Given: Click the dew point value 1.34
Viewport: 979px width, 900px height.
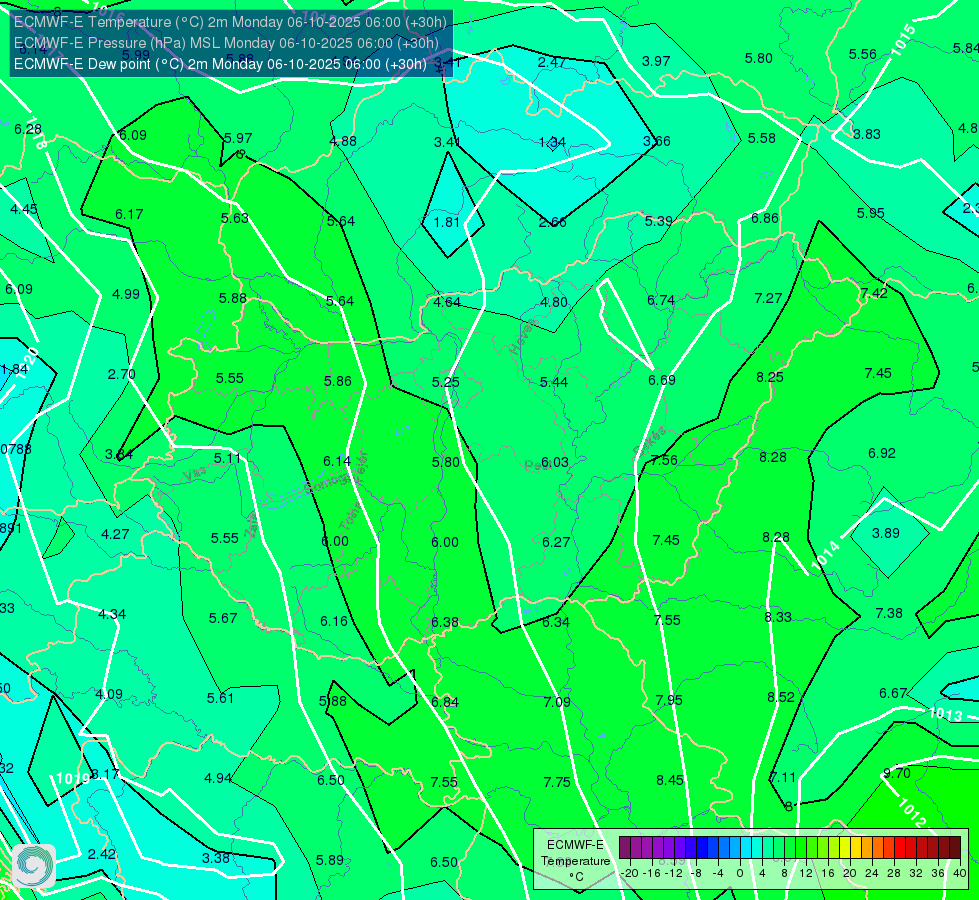Looking at the screenshot, I should (x=552, y=142).
